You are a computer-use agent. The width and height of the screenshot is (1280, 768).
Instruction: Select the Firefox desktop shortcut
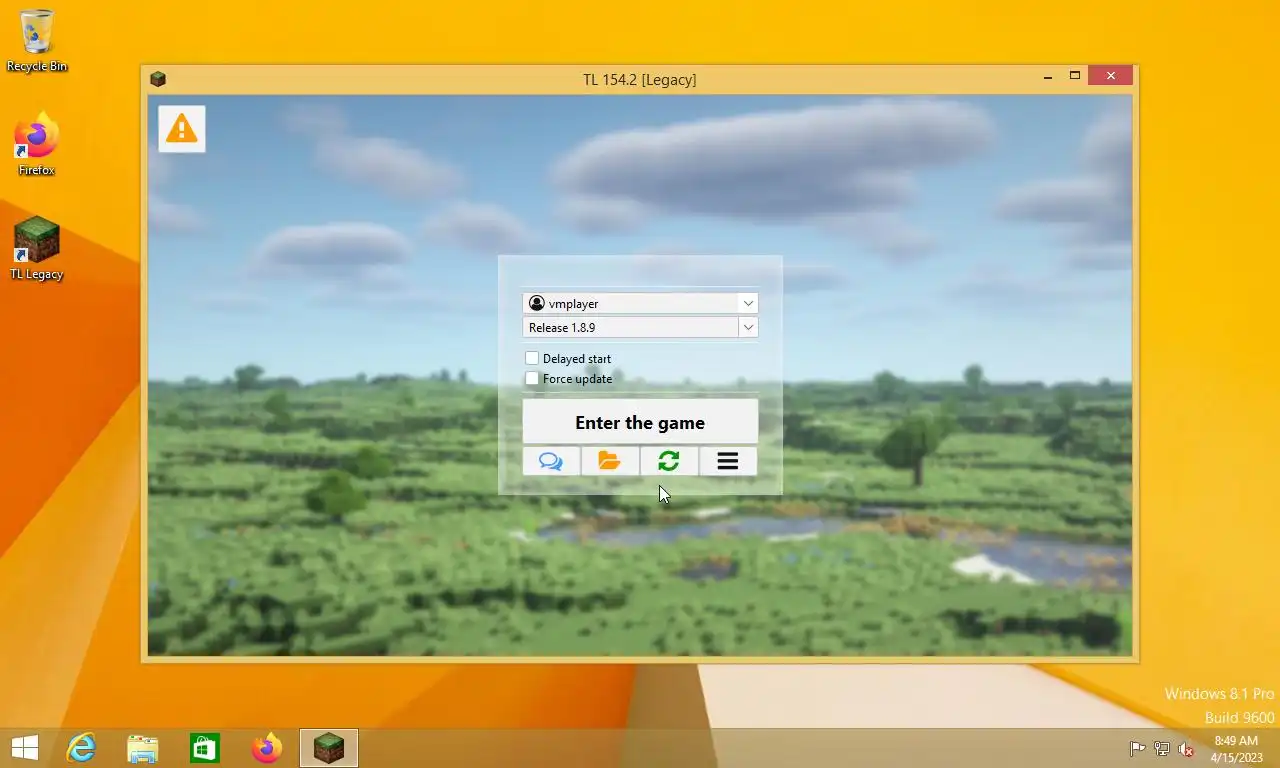click(37, 145)
